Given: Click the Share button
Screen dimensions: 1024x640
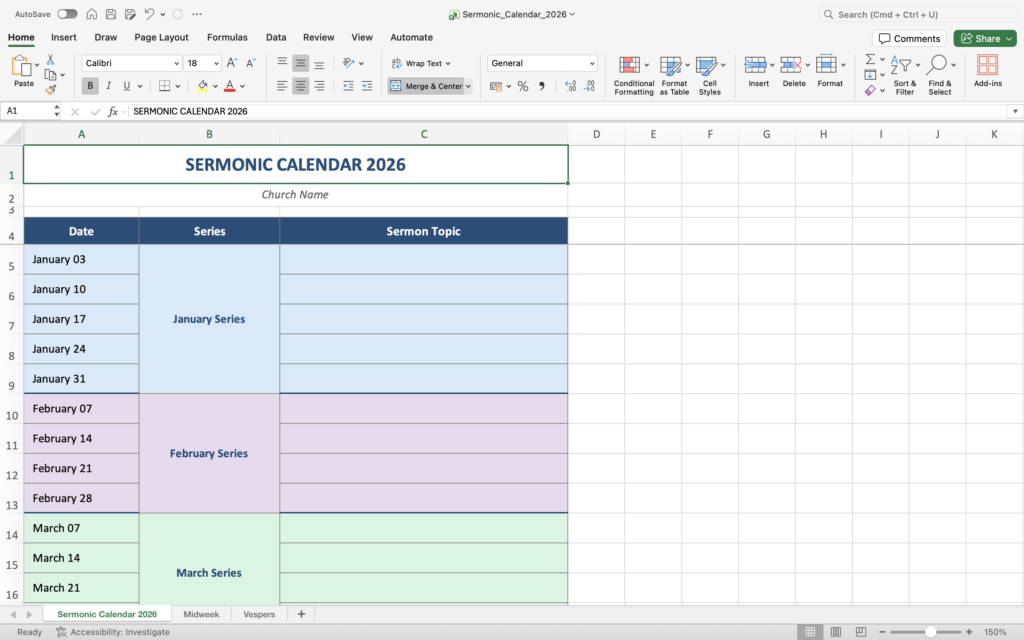Looking at the screenshot, I should (x=984, y=38).
